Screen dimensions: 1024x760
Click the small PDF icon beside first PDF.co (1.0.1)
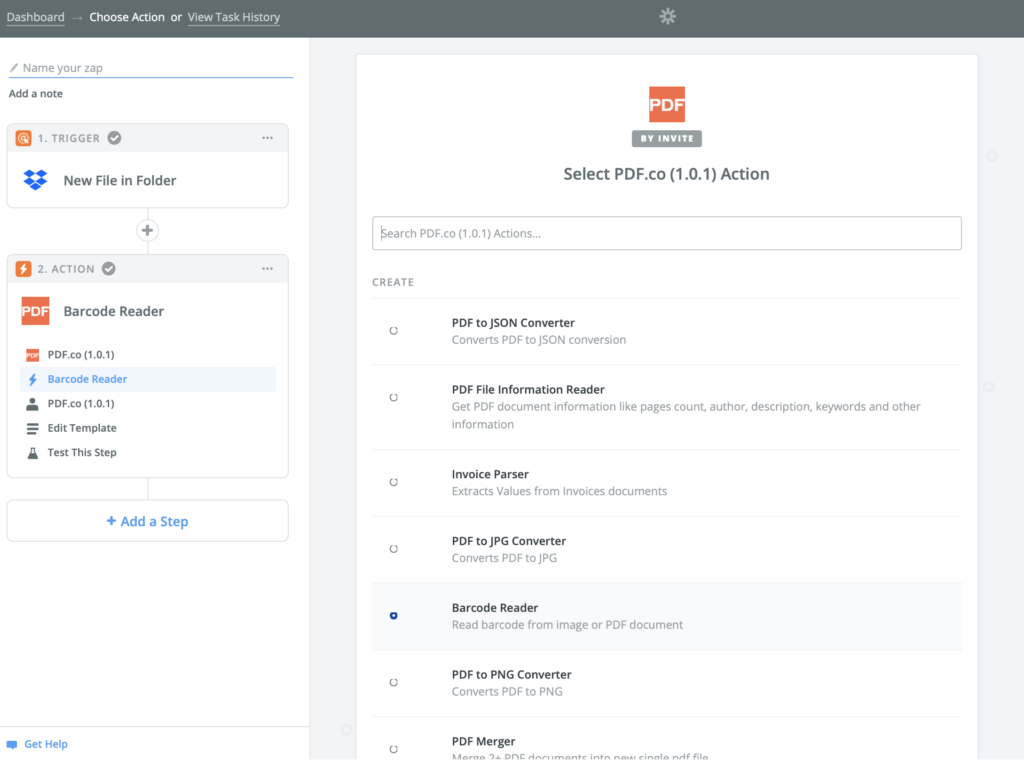tap(32, 355)
